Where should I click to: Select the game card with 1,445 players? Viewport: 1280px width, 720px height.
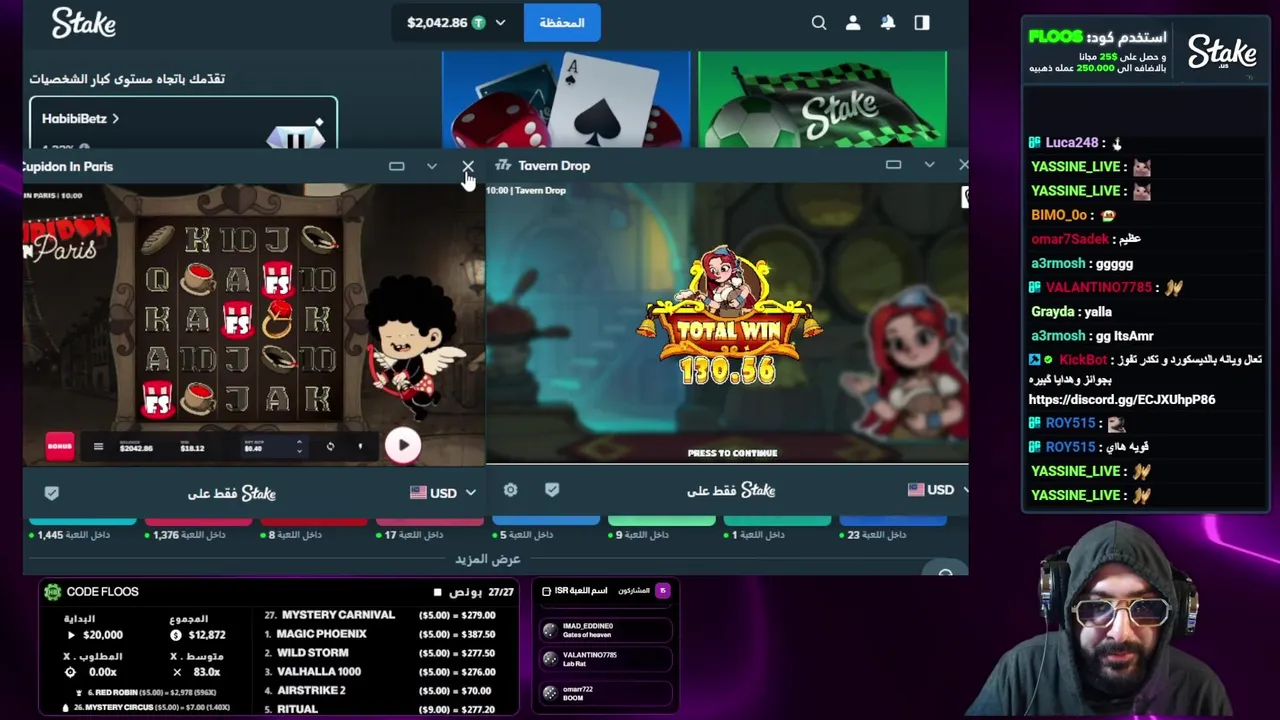82,528
